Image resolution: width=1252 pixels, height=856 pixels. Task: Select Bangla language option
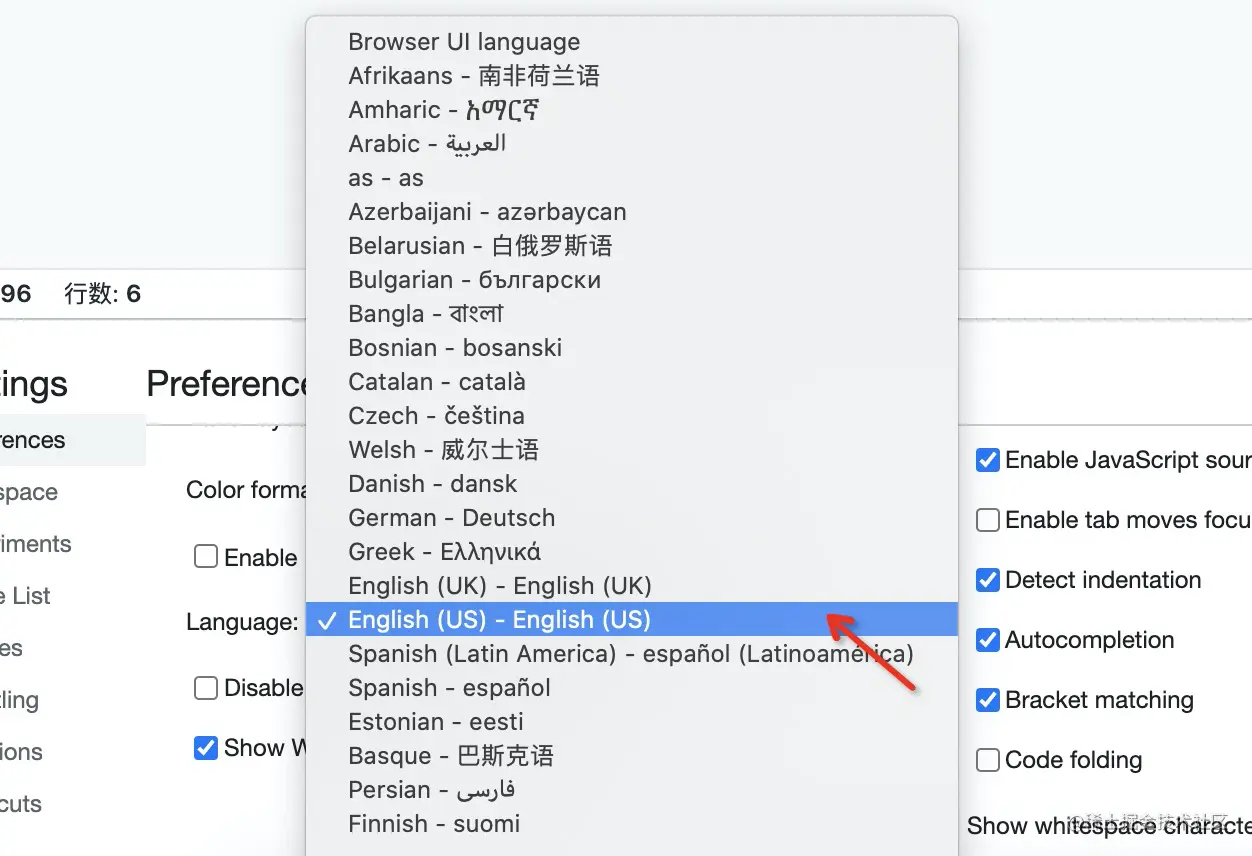tap(631, 314)
